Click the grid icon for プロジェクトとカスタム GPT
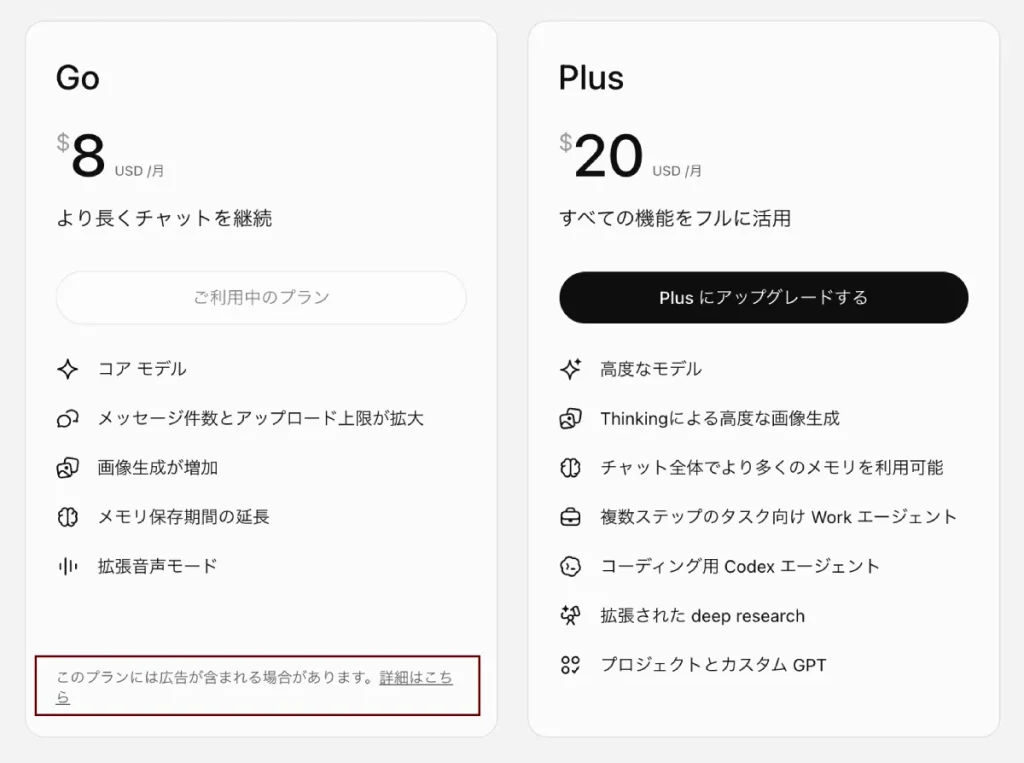 tap(570, 665)
